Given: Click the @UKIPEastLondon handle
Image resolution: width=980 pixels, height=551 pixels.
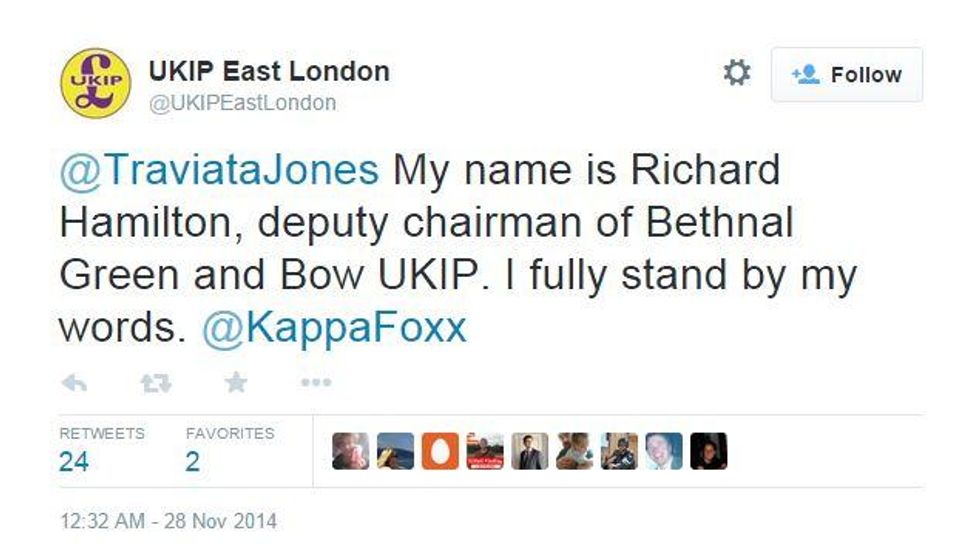Looking at the screenshot, I should coord(242,103).
